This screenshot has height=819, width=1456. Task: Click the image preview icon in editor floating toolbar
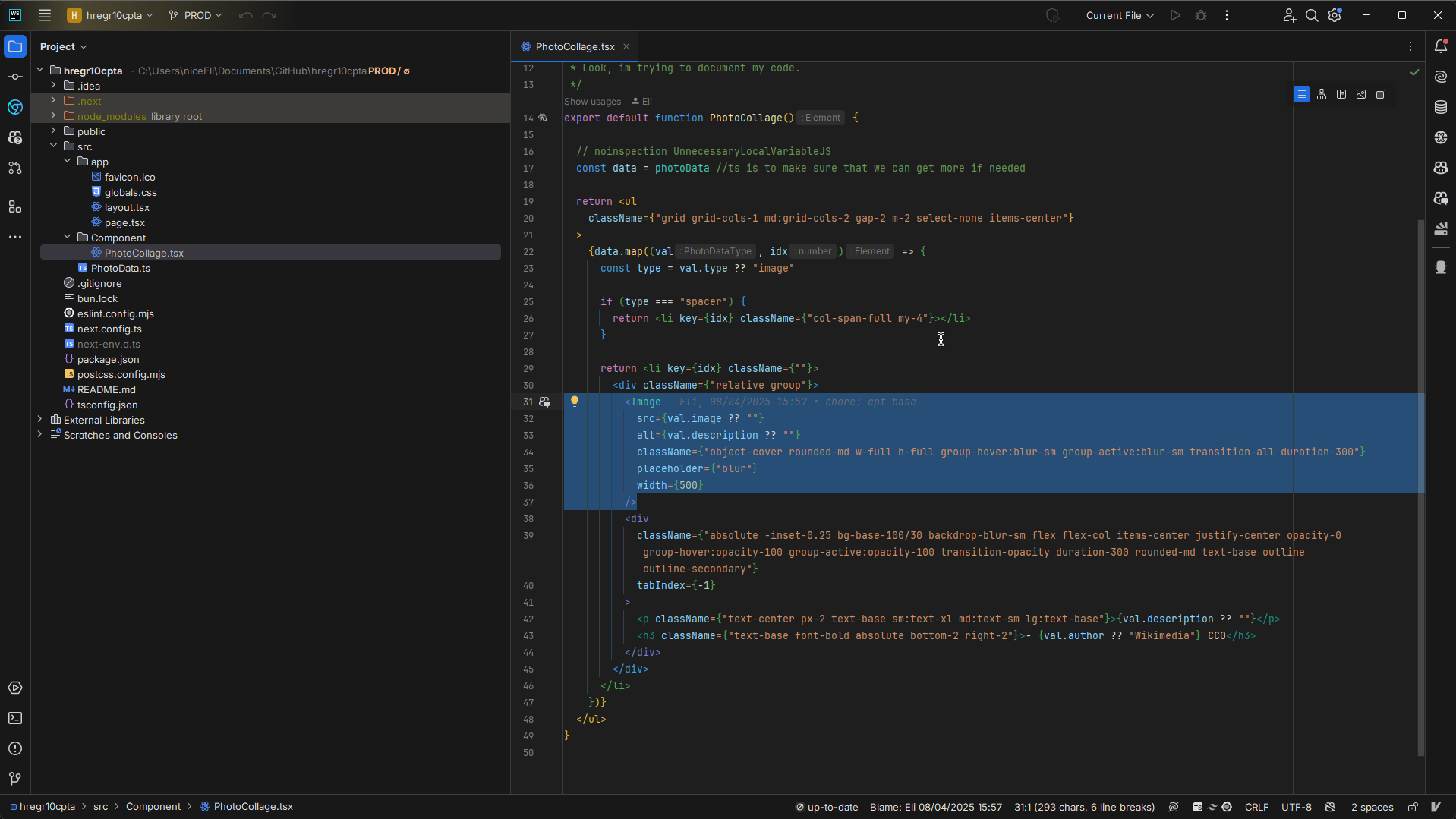1361,94
